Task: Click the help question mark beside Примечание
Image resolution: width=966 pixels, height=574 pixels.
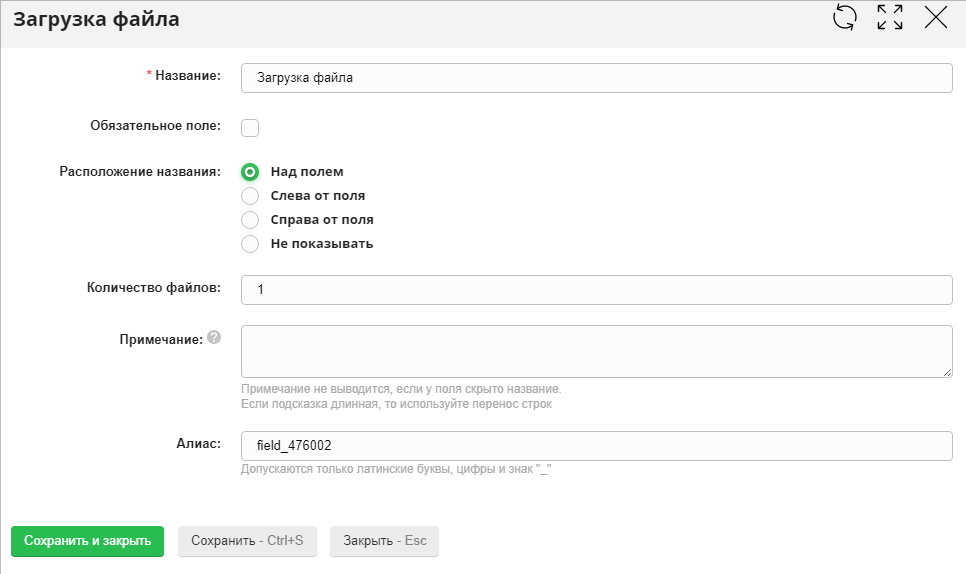Action: pyautogui.click(x=213, y=339)
